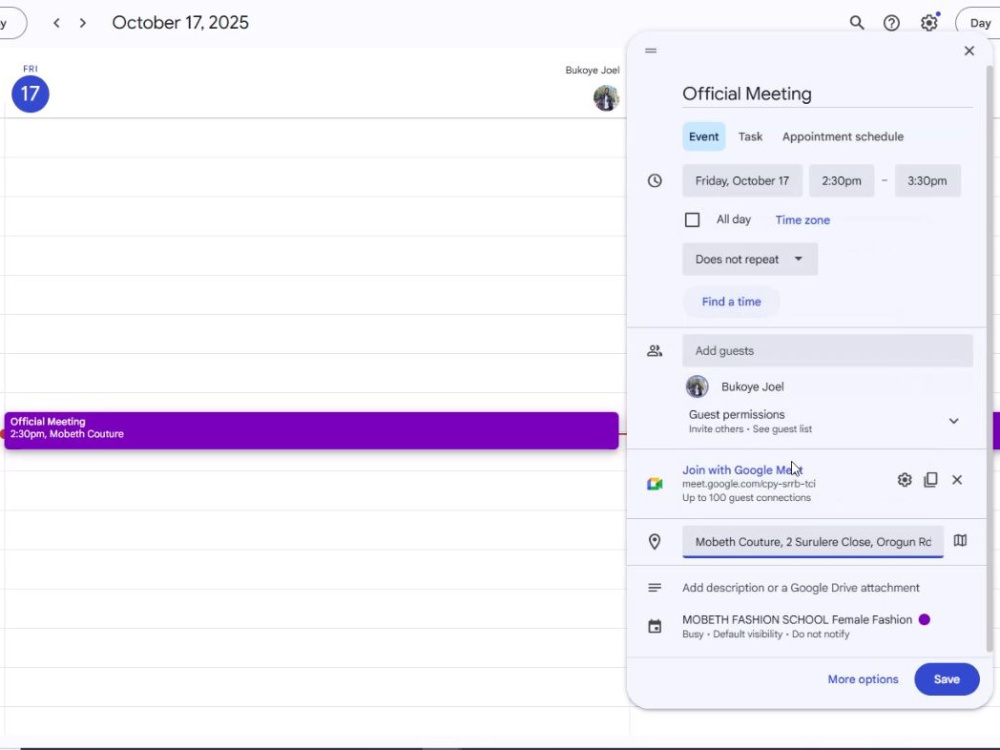Add description or Google Drive attachment
This screenshot has width=1000, height=750.
(800, 587)
